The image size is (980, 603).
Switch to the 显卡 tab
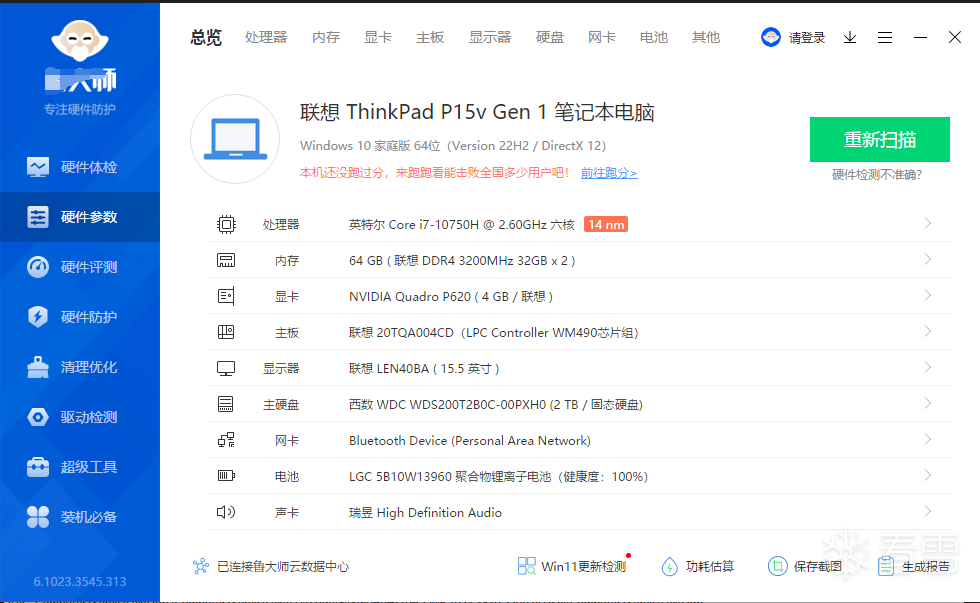point(378,37)
